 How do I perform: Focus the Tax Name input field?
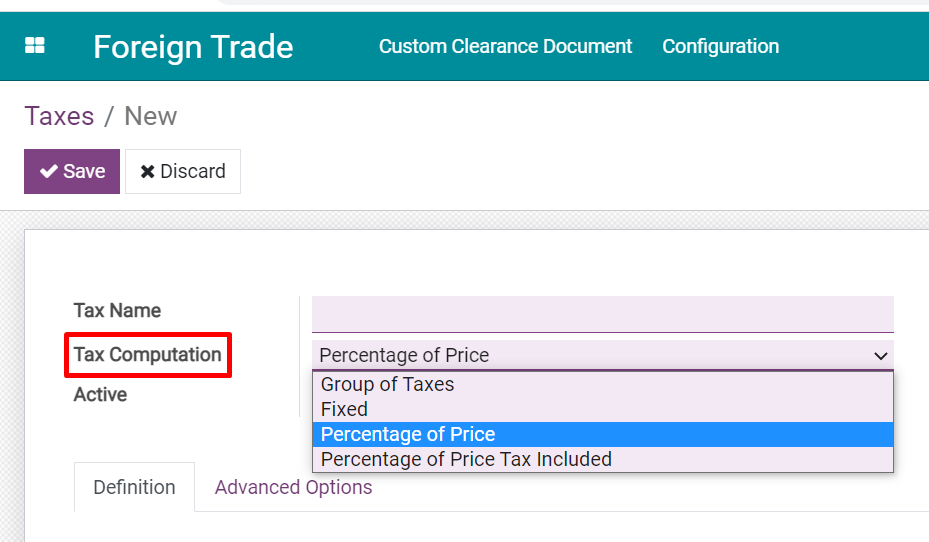click(x=602, y=312)
